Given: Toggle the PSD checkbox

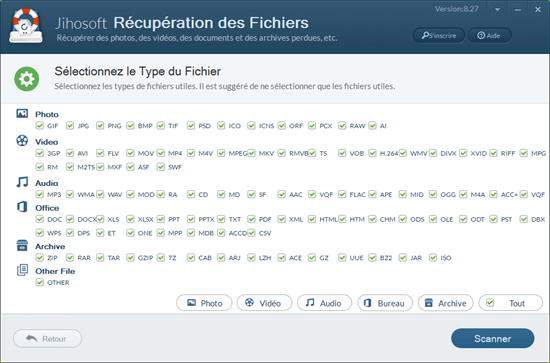Looking at the screenshot, I should pos(191,126).
